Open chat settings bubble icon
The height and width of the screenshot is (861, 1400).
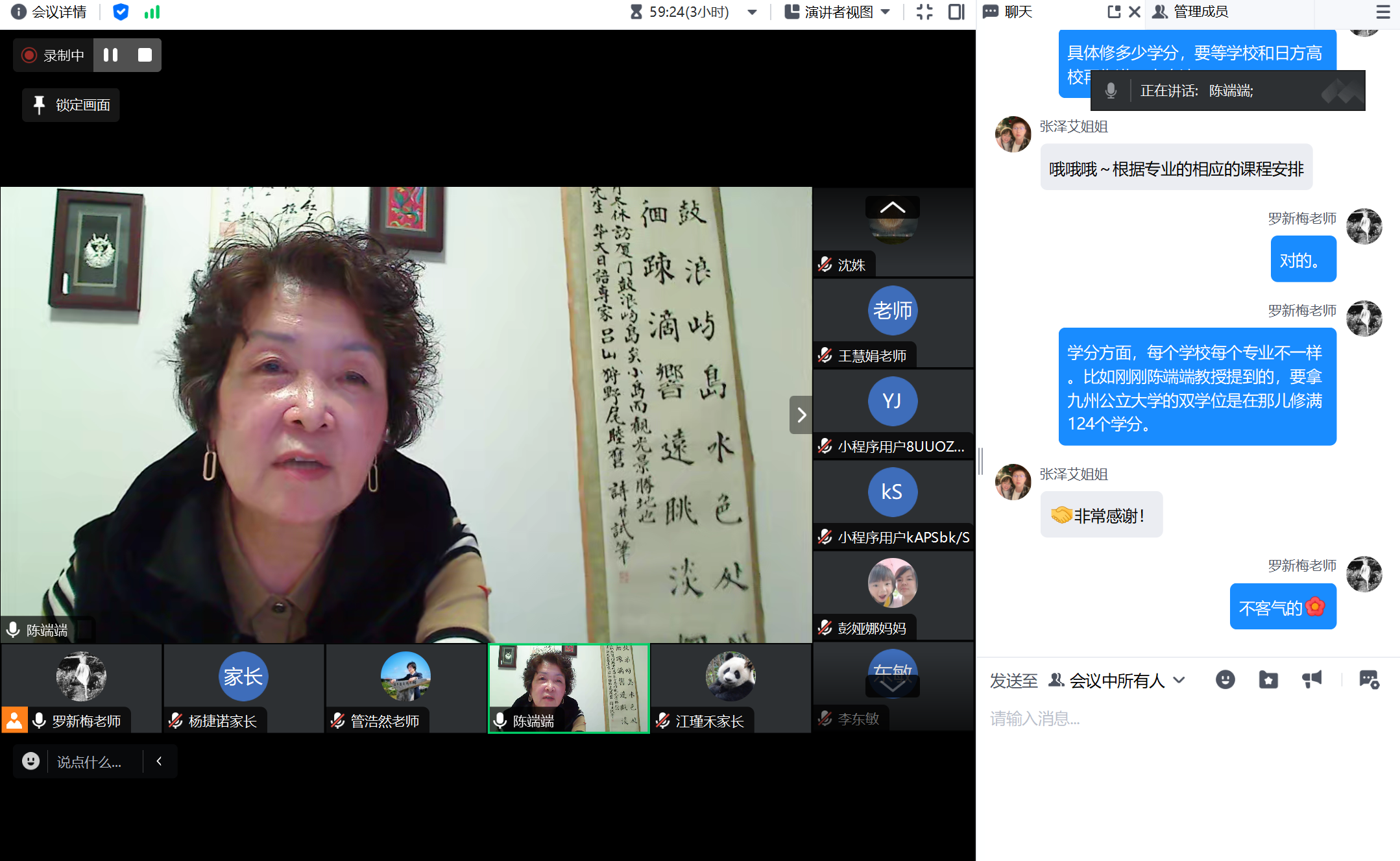tap(1369, 679)
